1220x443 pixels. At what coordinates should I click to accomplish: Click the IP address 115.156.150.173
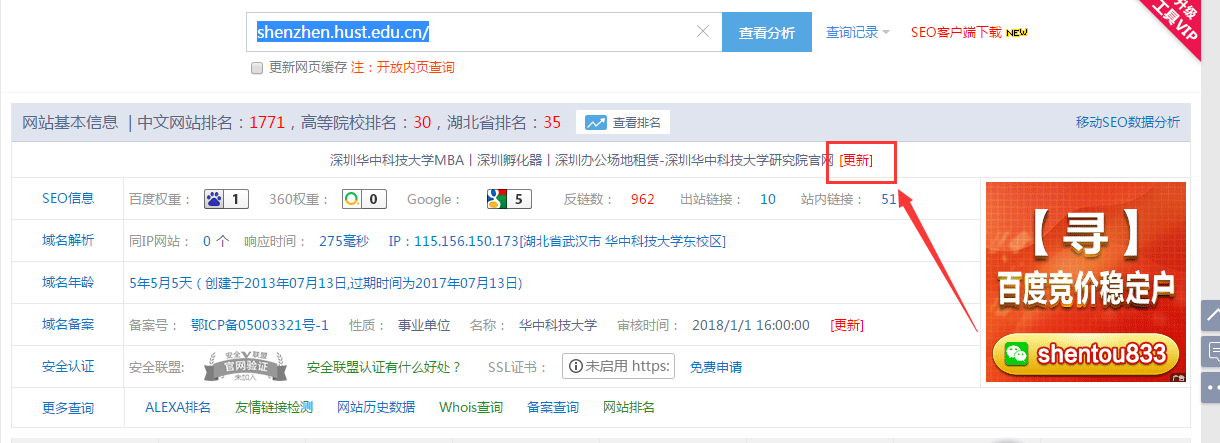[x=467, y=241]
